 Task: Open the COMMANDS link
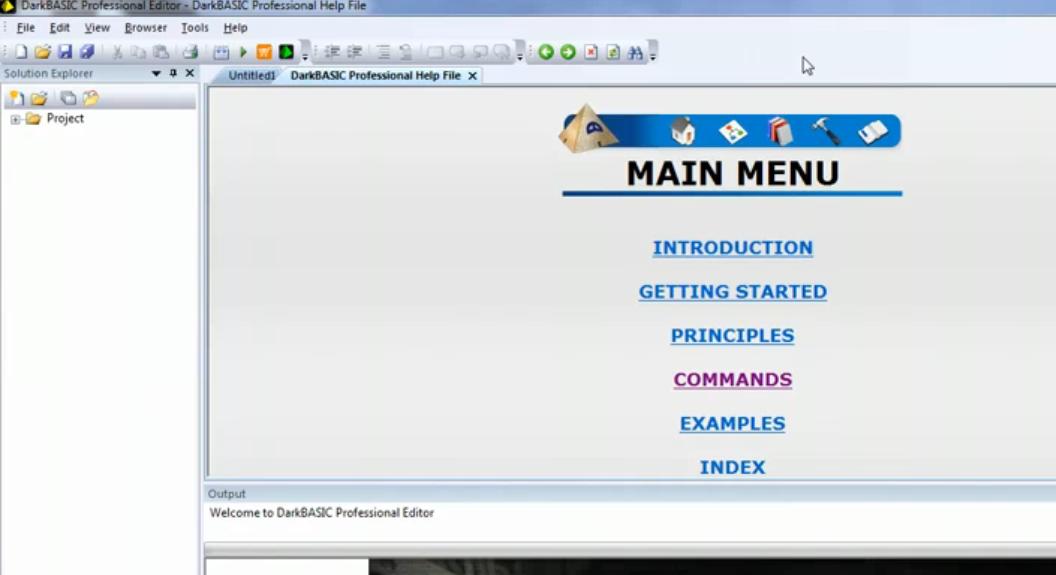pos(733,380)
